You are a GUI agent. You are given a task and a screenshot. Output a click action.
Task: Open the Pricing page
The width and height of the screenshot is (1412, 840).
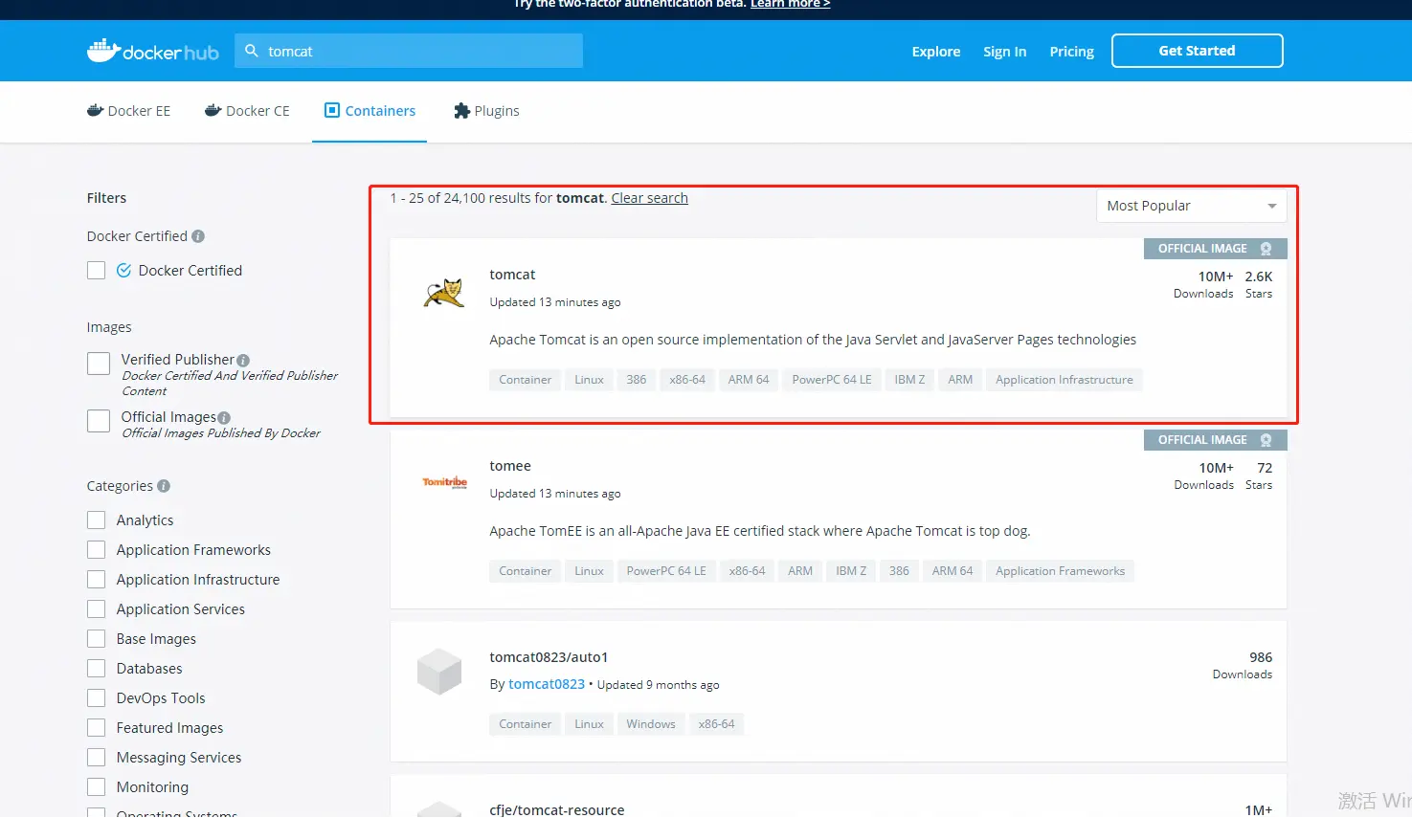1071,52
